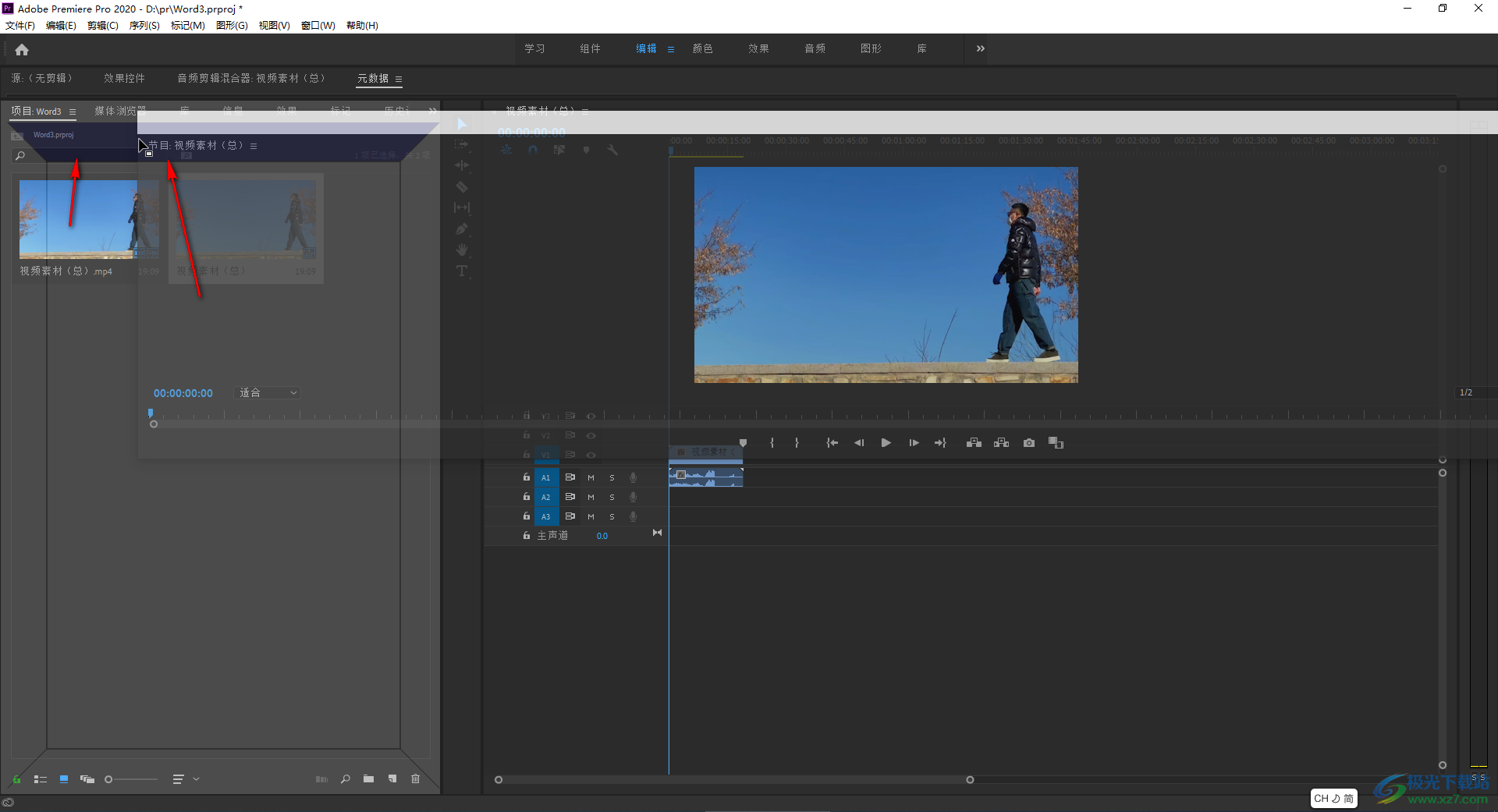Toggle lock on track A1

(527, 477)
